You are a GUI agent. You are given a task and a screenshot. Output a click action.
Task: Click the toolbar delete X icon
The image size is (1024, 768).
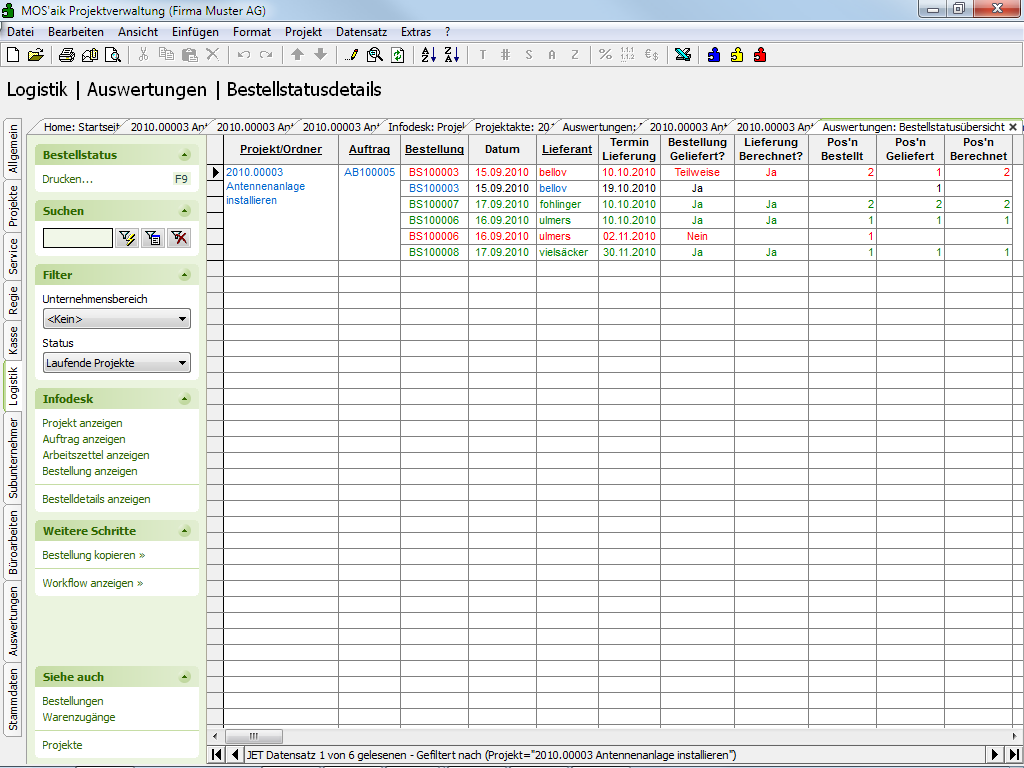coord(213,56)
